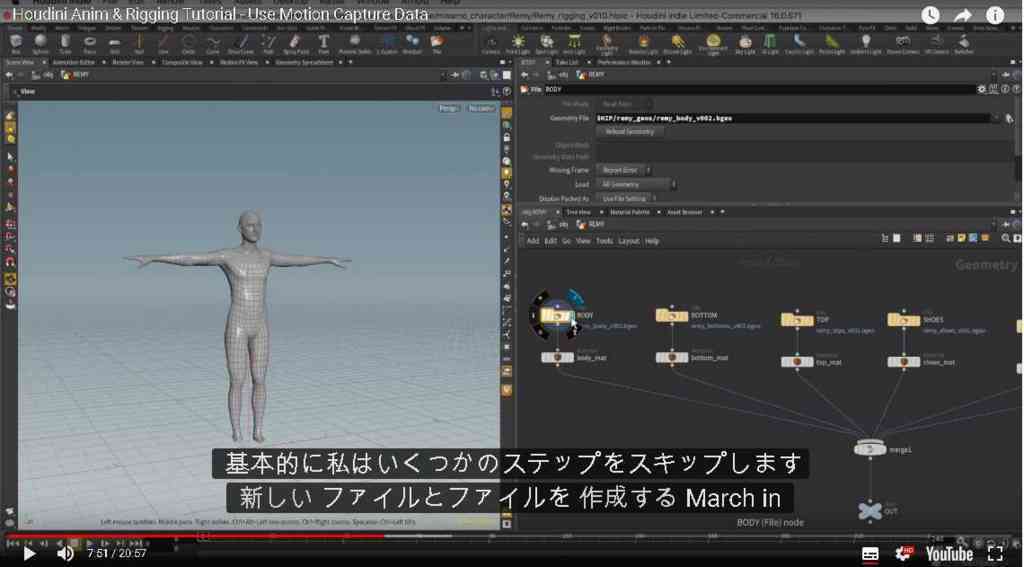This screenshot has width=1024, height=567.
Task: Open search in network editor toolbar
Action: (1006, 239)
